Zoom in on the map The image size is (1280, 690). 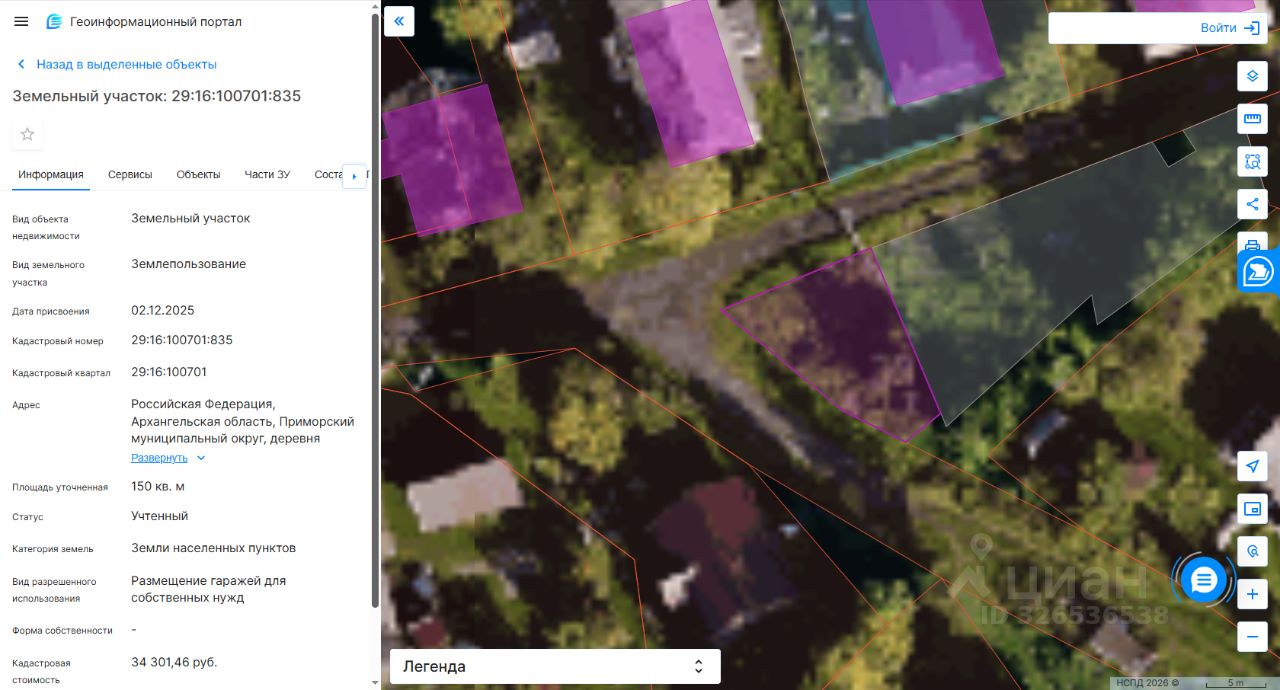point(1252,594)
